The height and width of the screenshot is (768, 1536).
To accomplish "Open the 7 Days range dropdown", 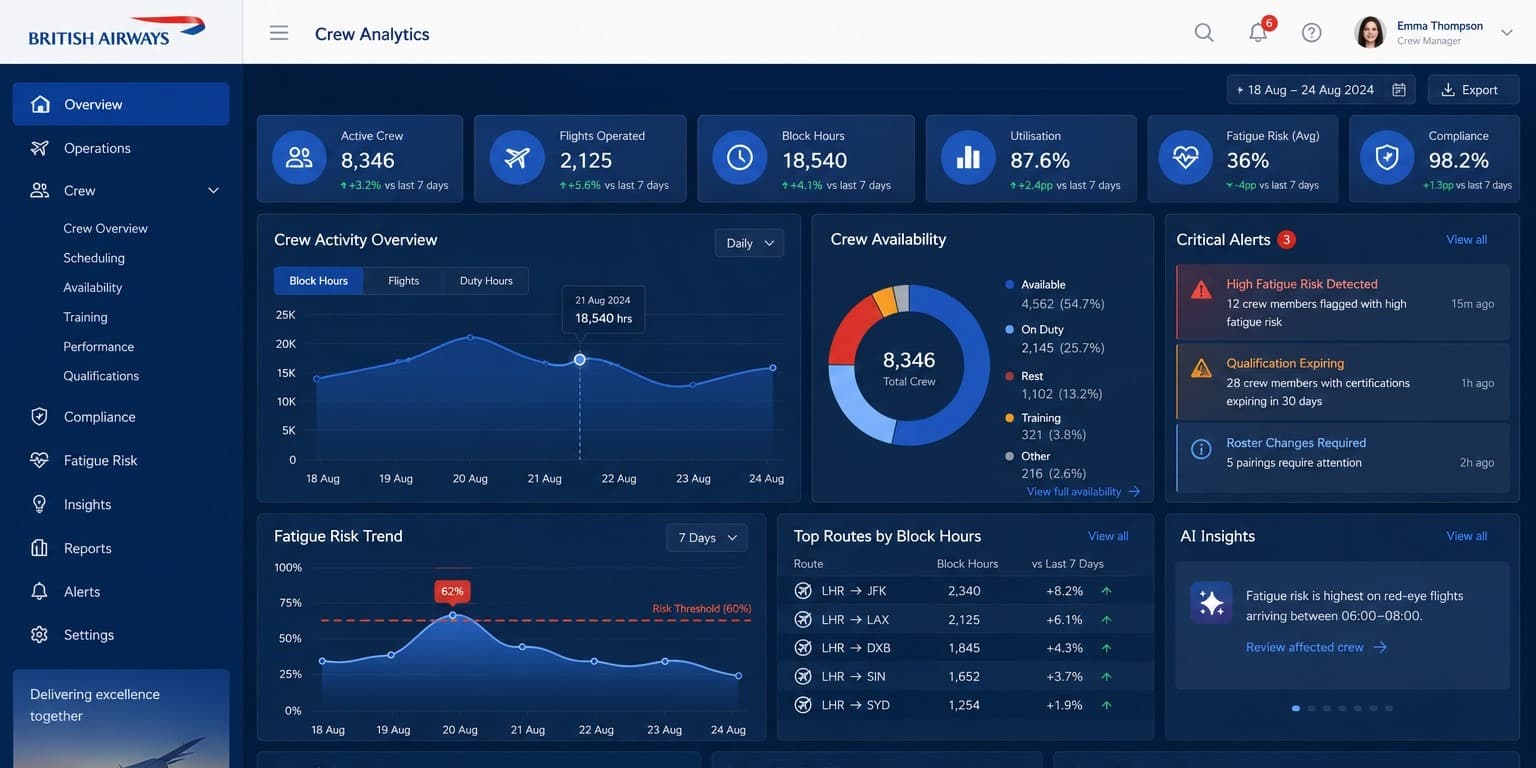I will click(707, 538).
